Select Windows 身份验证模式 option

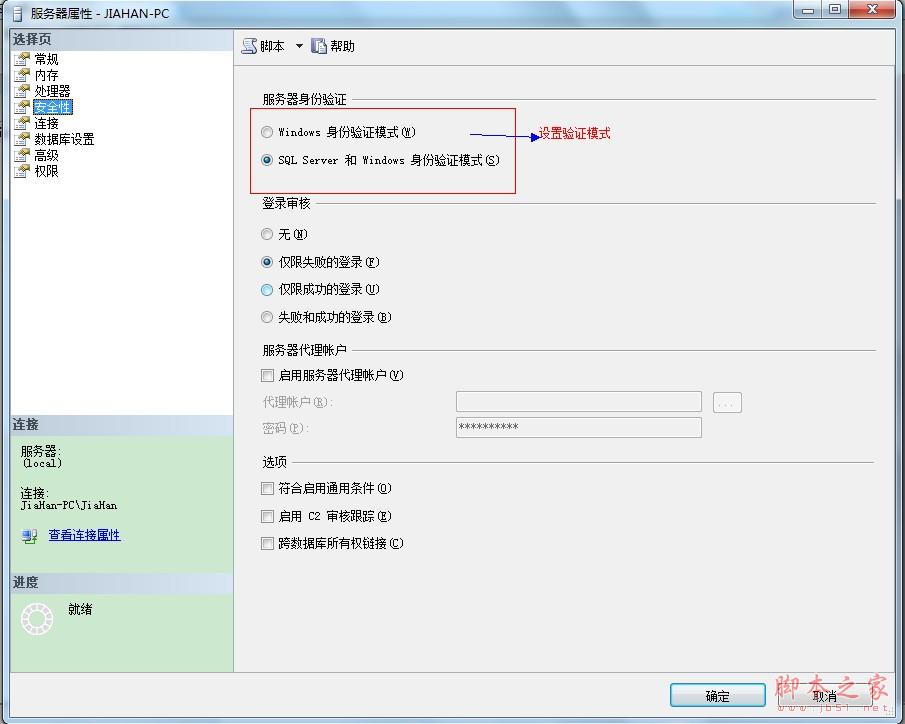click(x=267, y=131)
